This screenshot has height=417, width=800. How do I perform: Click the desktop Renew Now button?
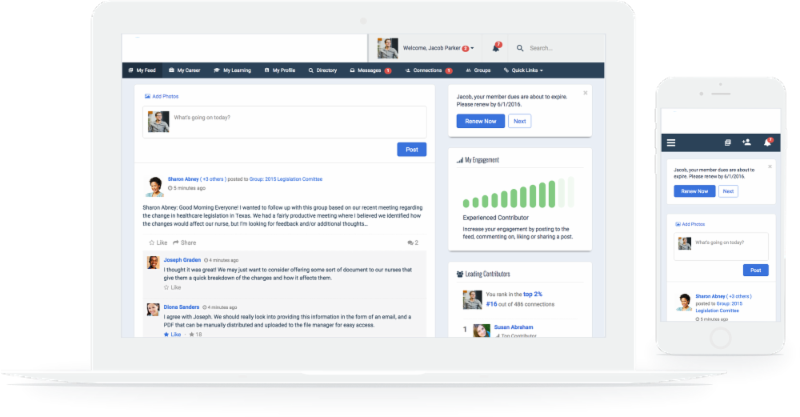[x=480, y=121]
